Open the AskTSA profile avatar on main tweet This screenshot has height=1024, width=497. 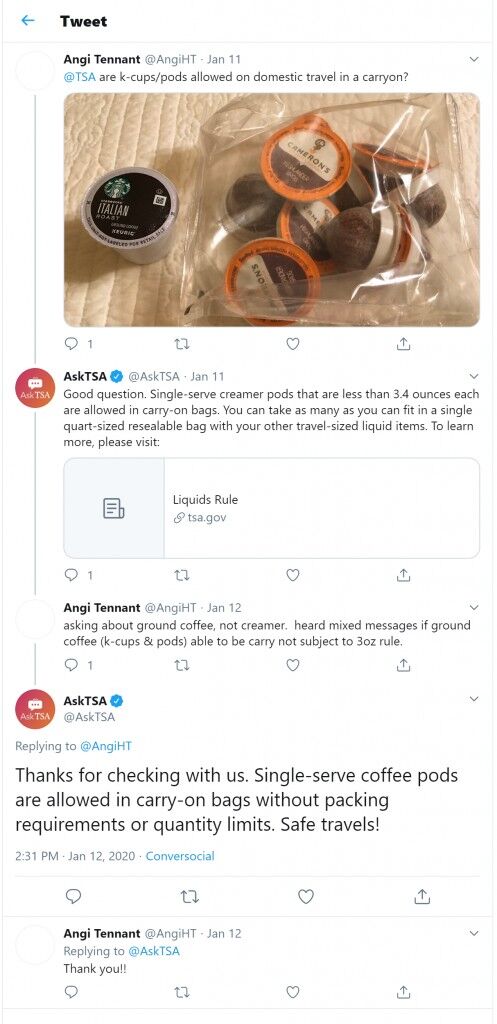click(35, 709)
